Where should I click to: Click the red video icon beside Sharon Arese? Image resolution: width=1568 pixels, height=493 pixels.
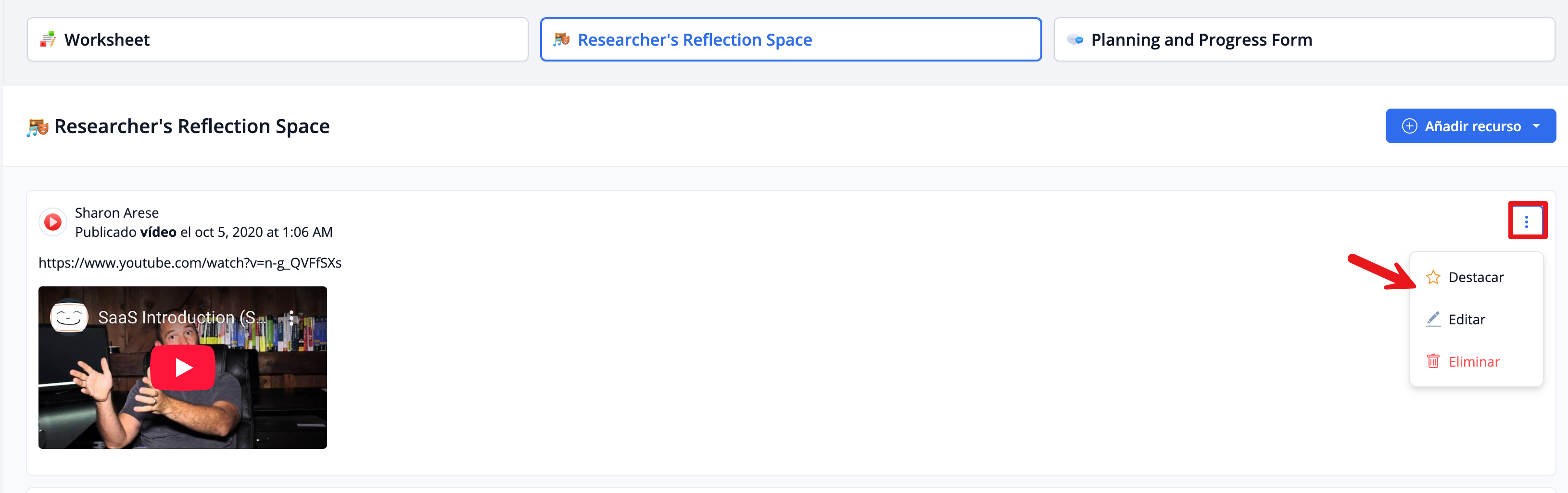click(x=53, y=222)
